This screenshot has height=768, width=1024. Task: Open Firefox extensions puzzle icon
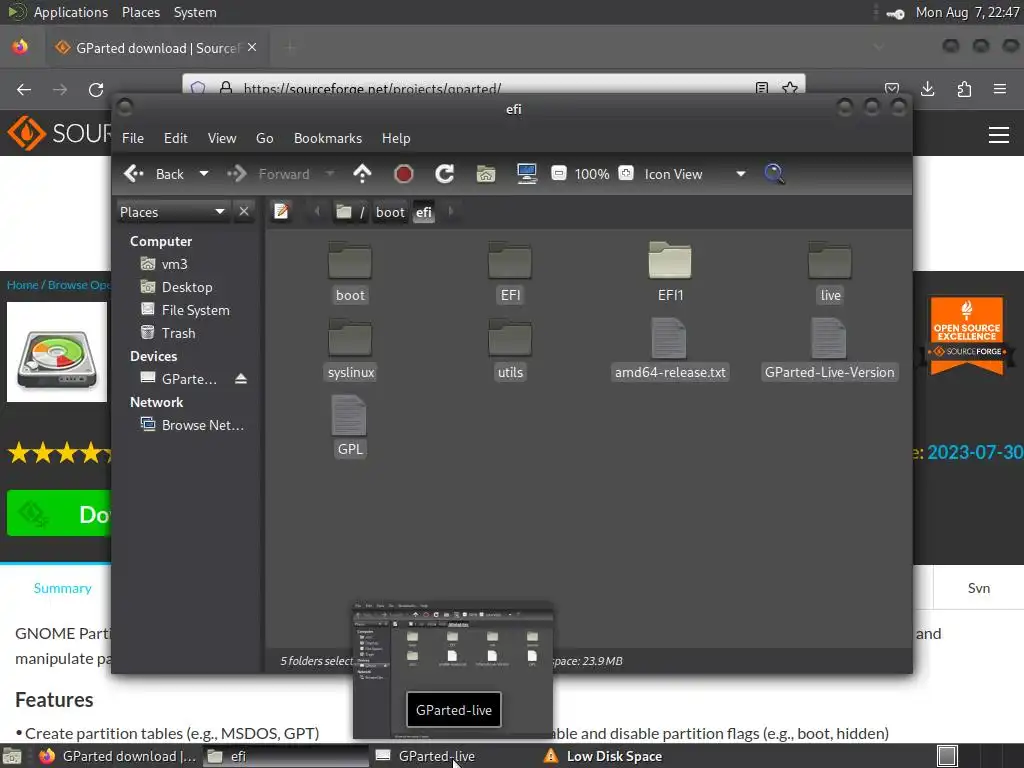[964, 89]
